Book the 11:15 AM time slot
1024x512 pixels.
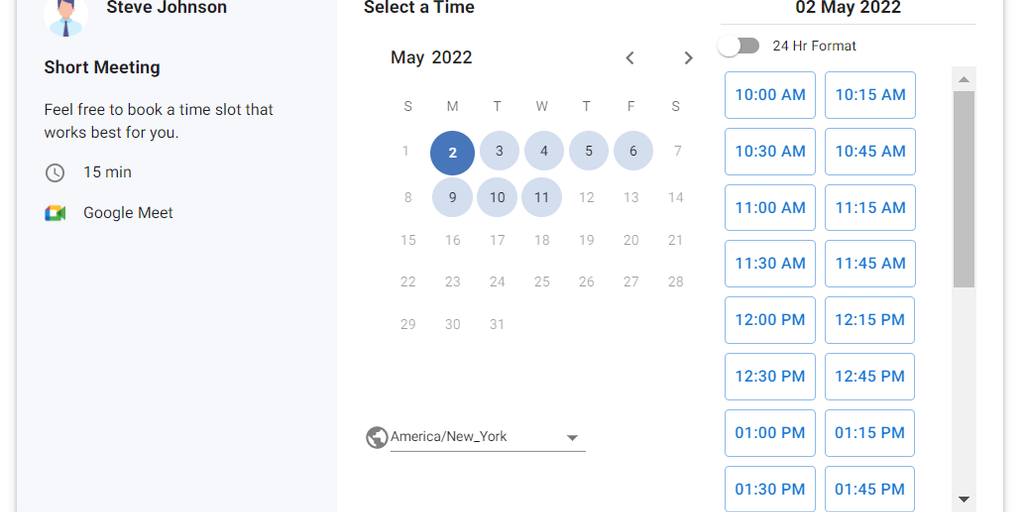[x=870, y=208]
